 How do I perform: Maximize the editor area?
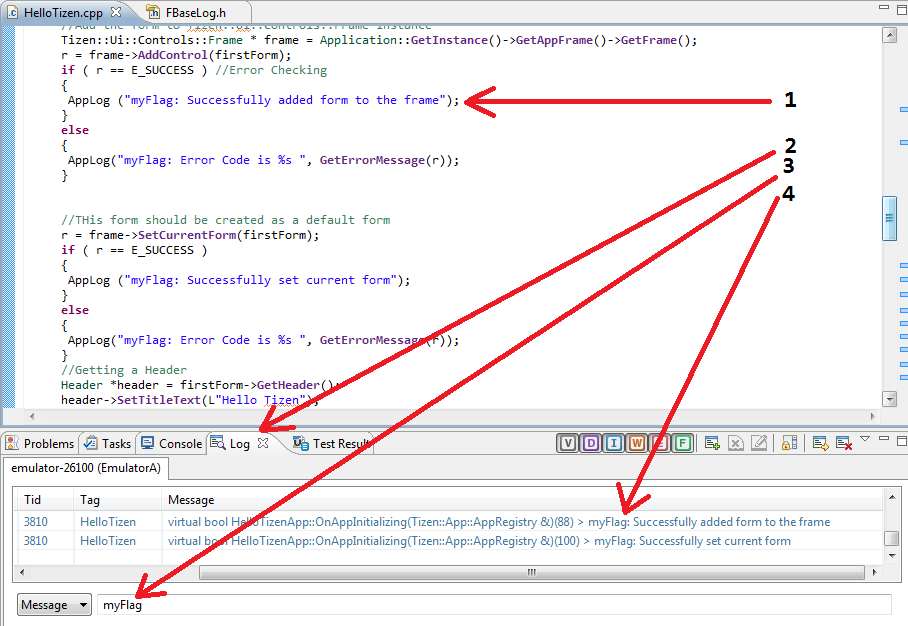(902, 9)
